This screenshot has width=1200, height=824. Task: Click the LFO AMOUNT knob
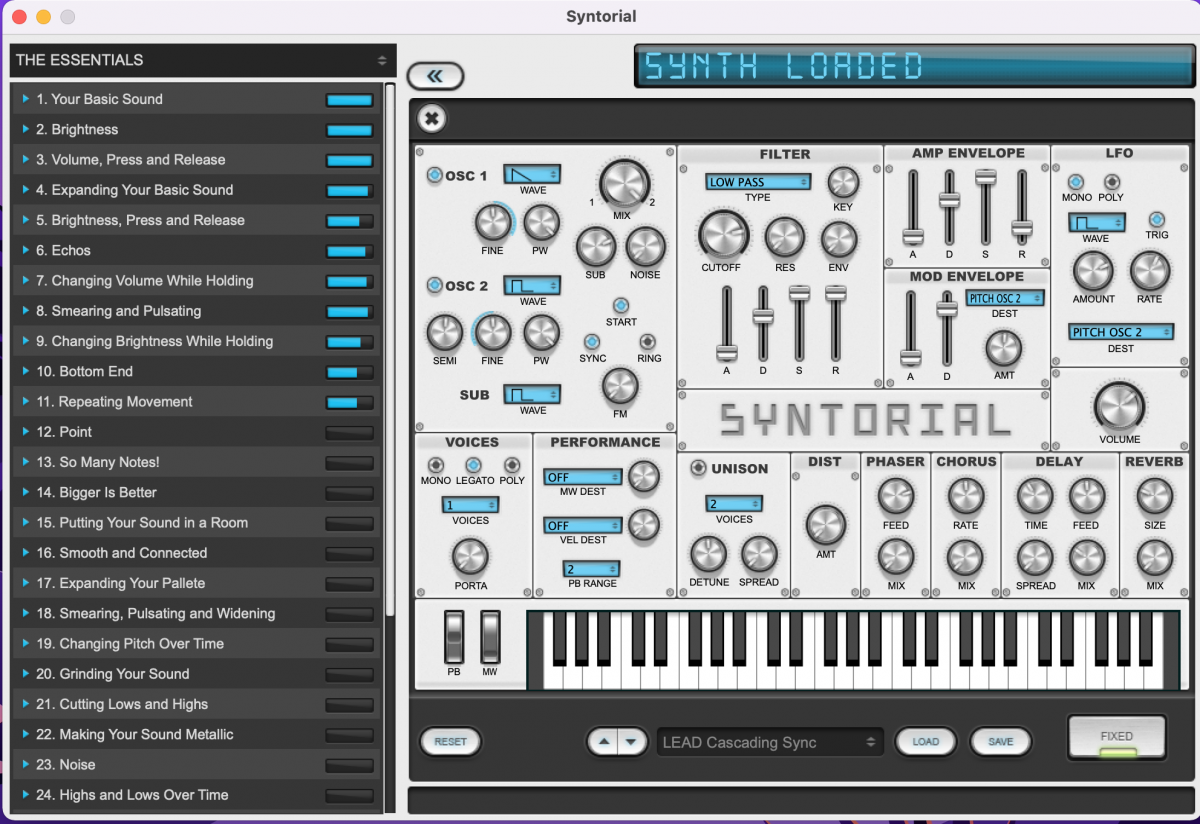1093,271
